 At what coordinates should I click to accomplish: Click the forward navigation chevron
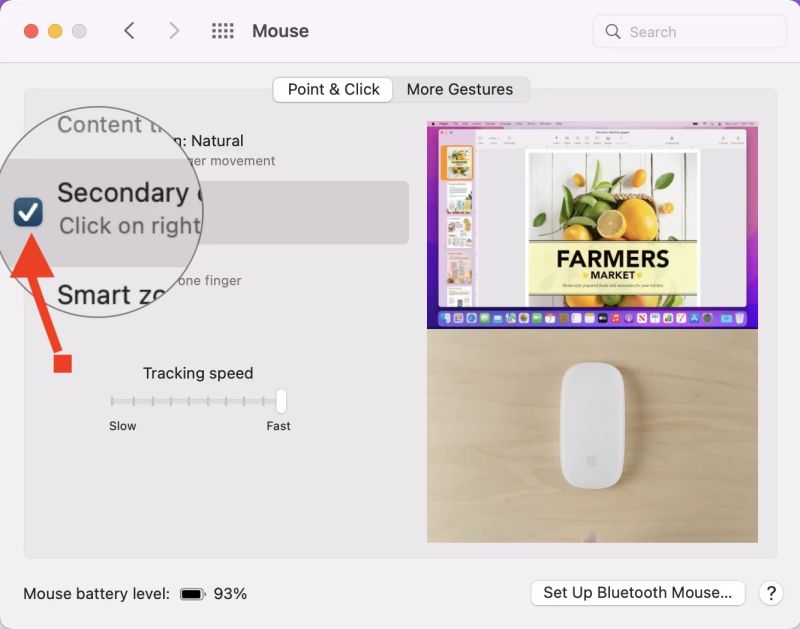tap(174, 31)
